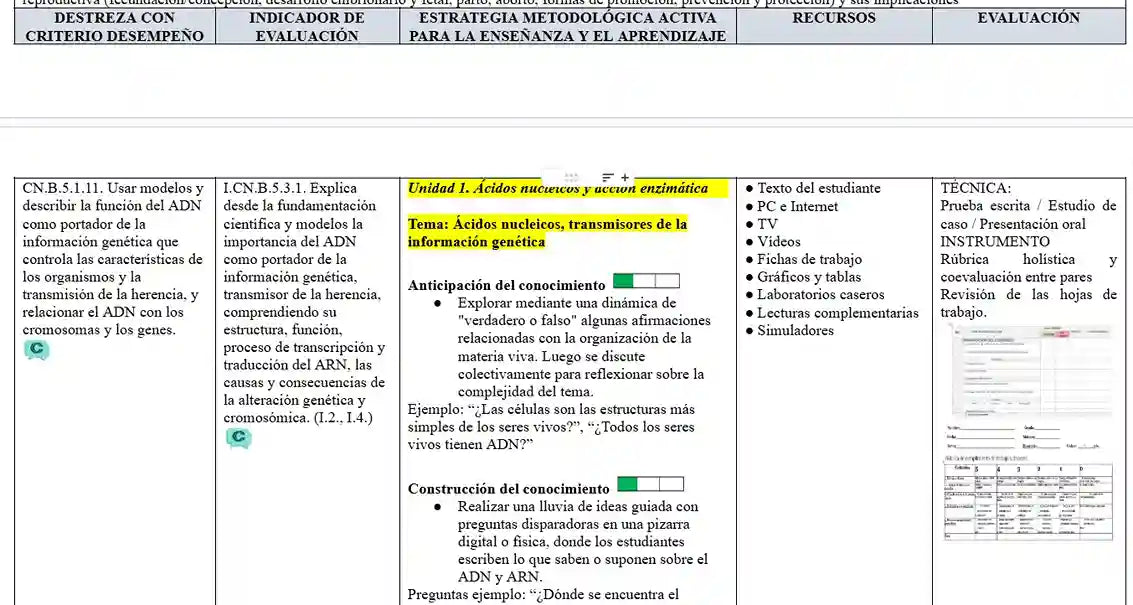The image size is (1133, 605).
Task: Click the Laboratorios caseros resource item
Action: pyautogui.click(x=820, y=295)
